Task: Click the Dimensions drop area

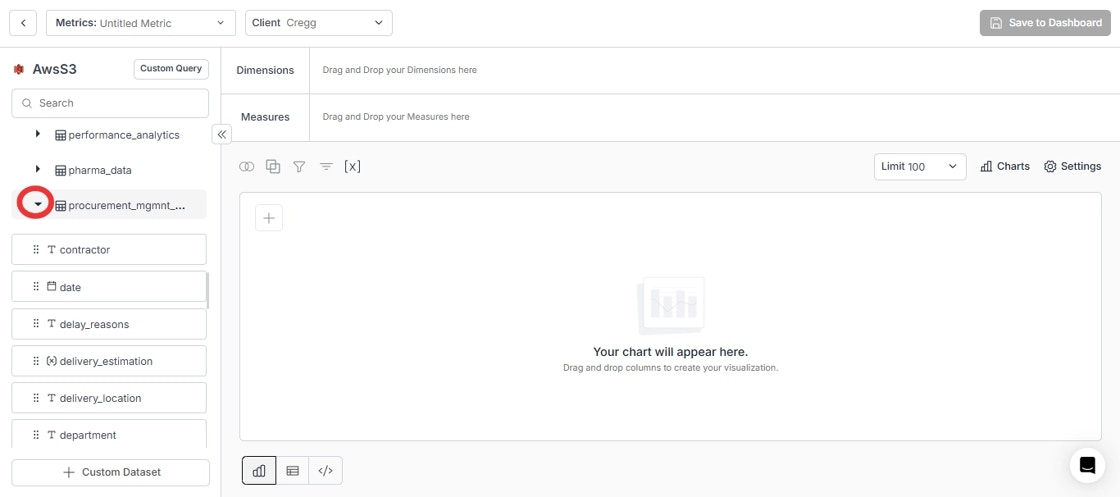Action: coord(714,70)
